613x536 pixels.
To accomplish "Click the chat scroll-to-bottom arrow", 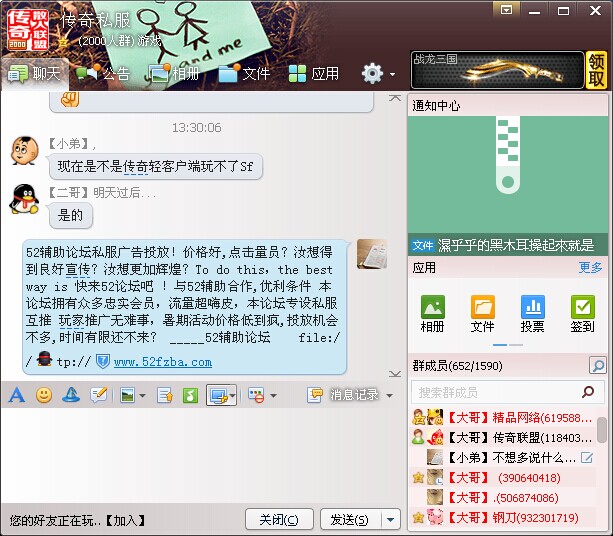I will [x=395, y=374].
